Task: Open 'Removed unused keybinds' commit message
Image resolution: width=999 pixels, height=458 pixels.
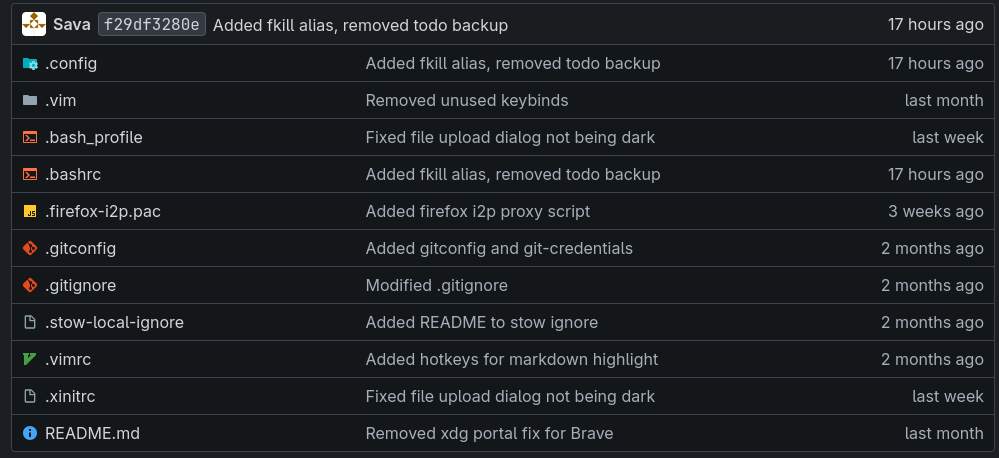Action: 466,100
